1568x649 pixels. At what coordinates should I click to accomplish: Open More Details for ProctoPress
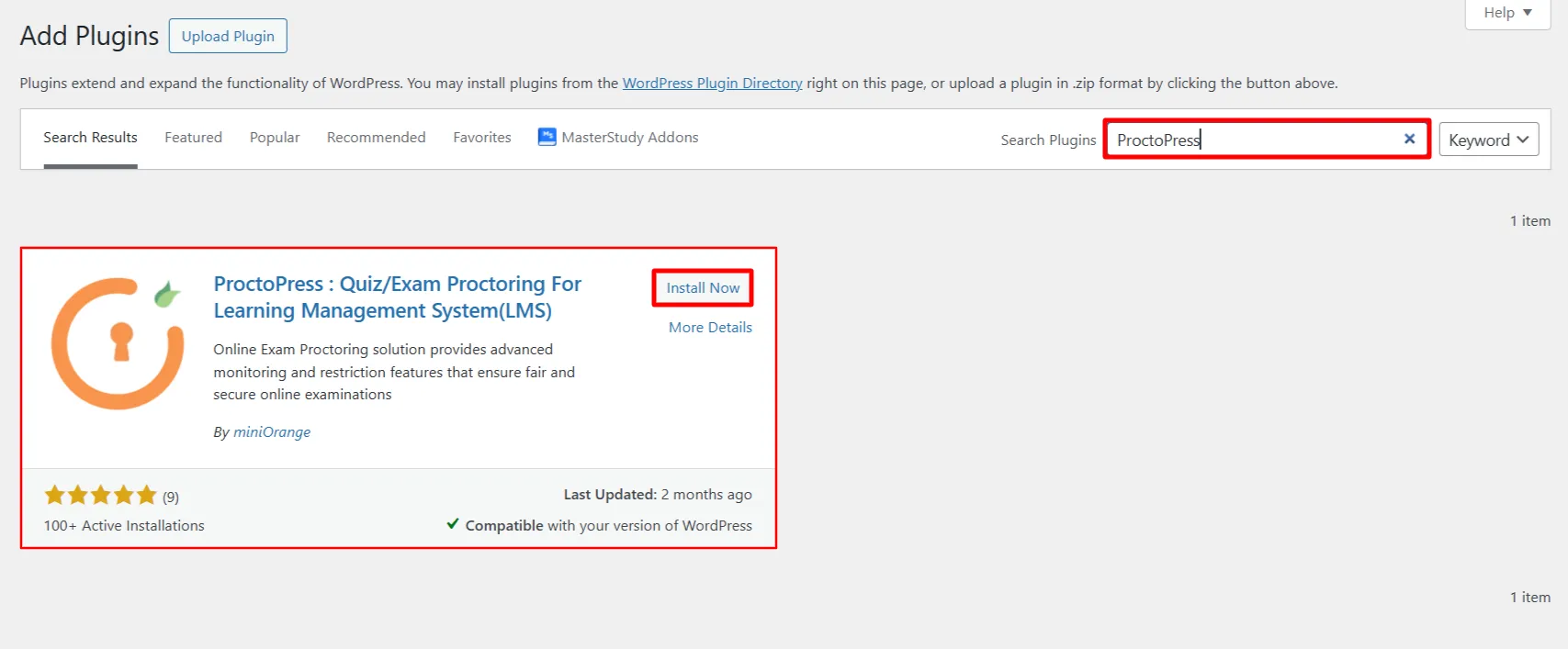[710, 327]
